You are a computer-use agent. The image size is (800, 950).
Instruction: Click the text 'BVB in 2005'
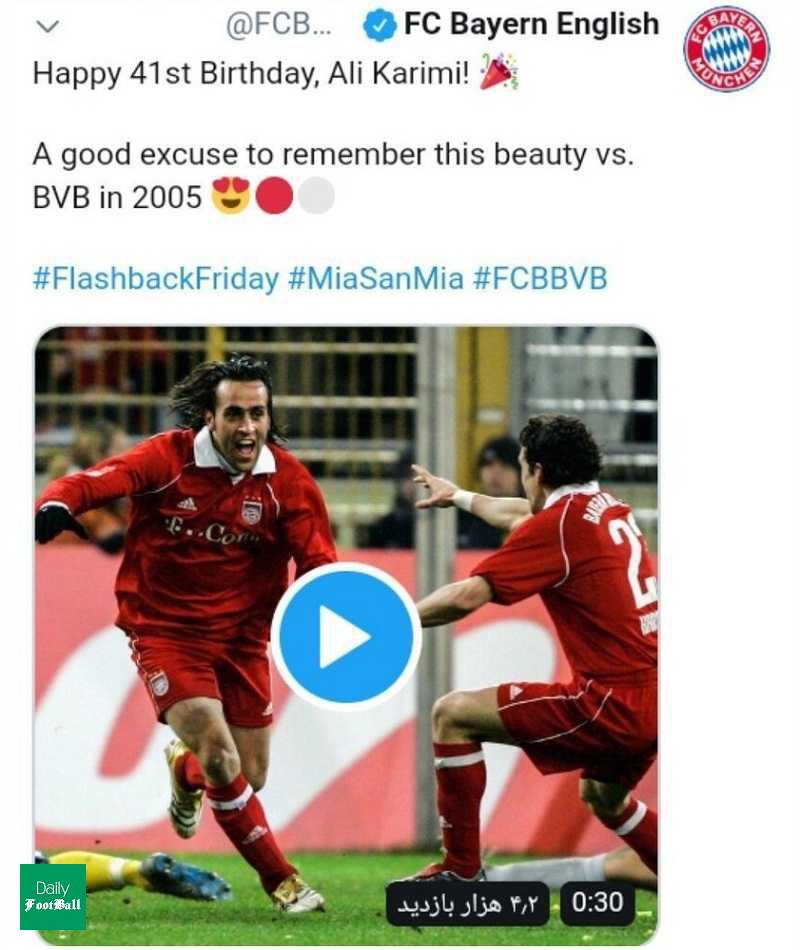[117, 197]
